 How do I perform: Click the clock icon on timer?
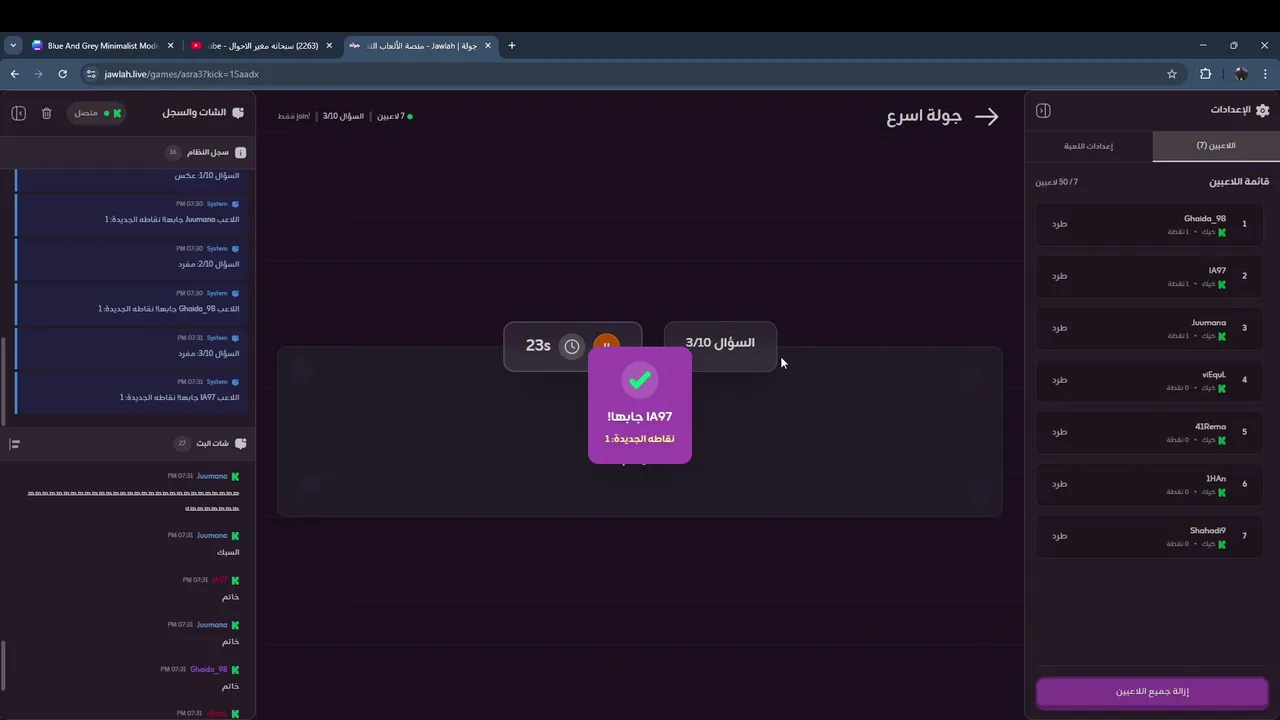[572, 346]
